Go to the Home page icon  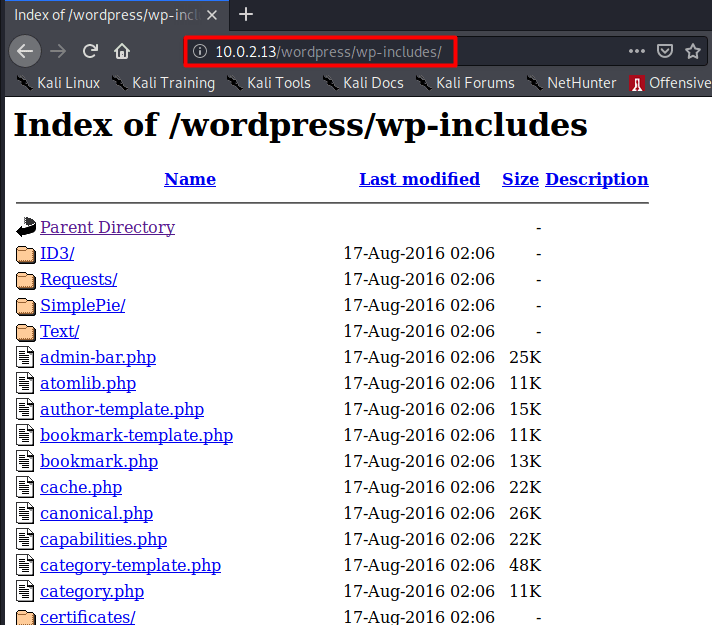click(x=122, y=51)
